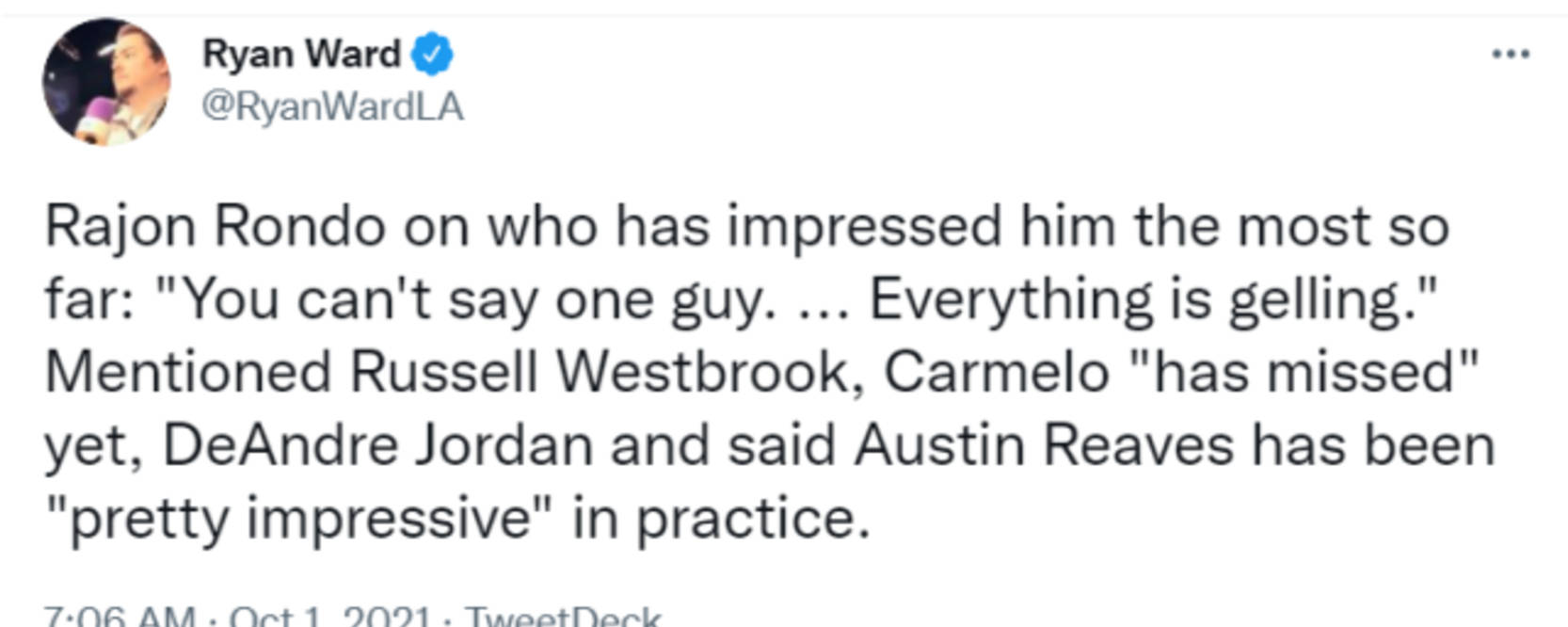Click "Russell Westbrook" in the tweet text
Viewport: 1568px width, 627px height.
(x=600, y=372)
